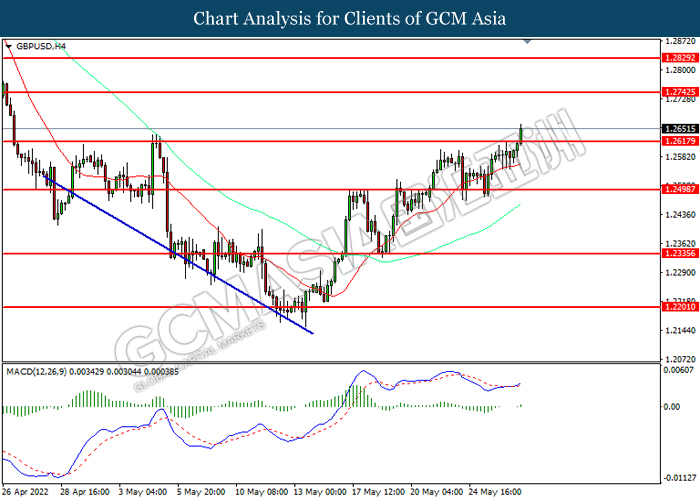Select the 1.22010 support price label
The width and height of the screenshot is (700, 500).
coord(680,307)
